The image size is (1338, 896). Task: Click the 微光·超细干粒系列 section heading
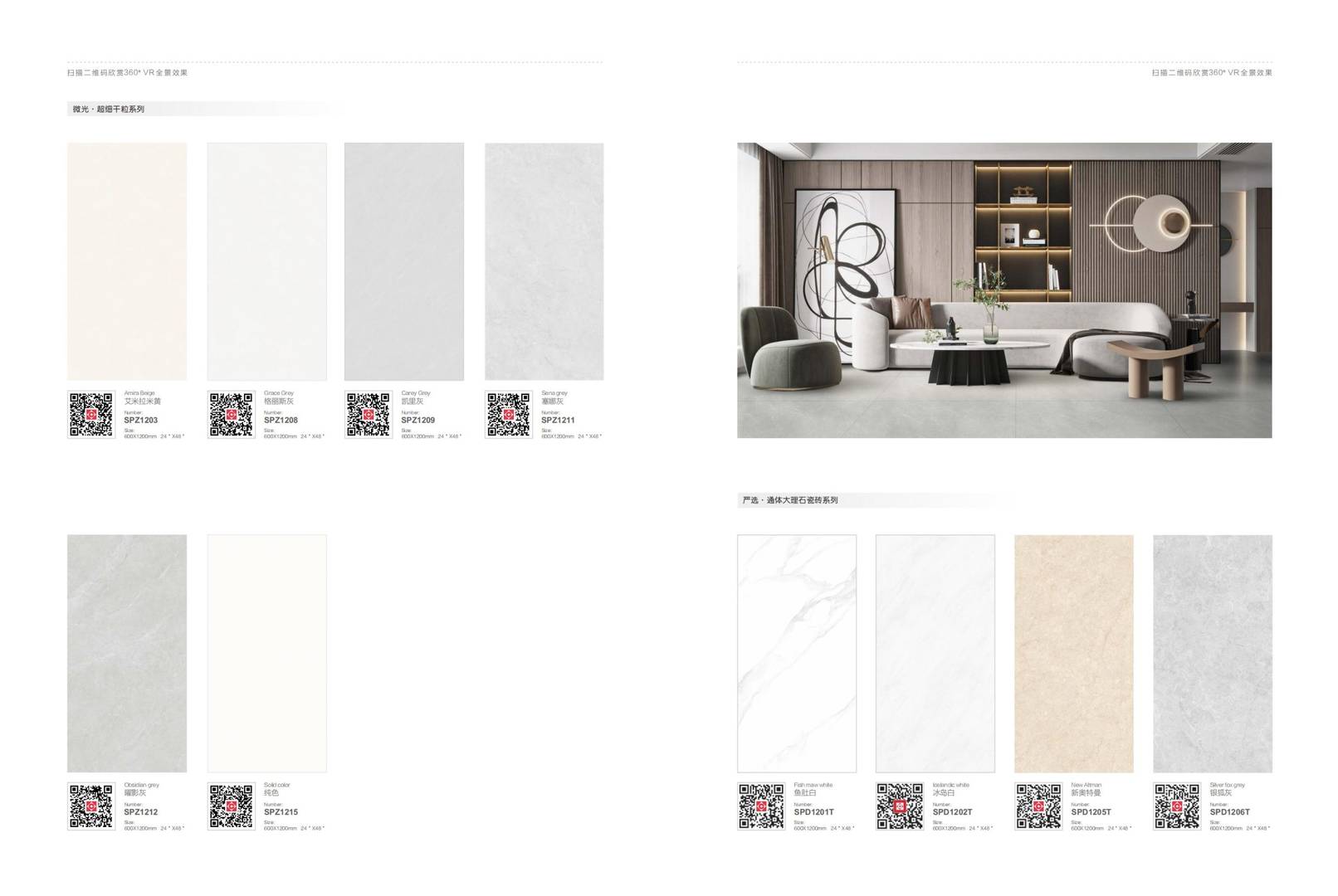109,109
